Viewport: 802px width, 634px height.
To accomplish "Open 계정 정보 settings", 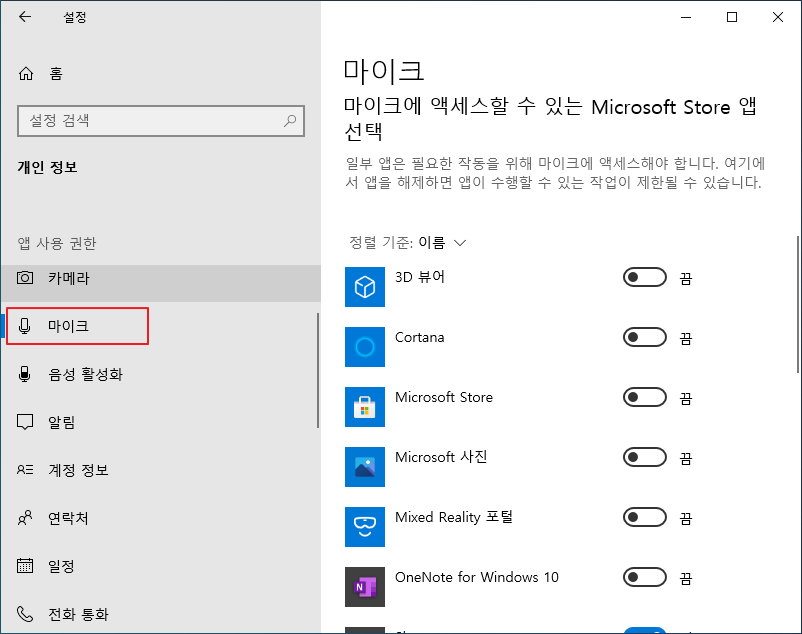I will pos(161,470).
